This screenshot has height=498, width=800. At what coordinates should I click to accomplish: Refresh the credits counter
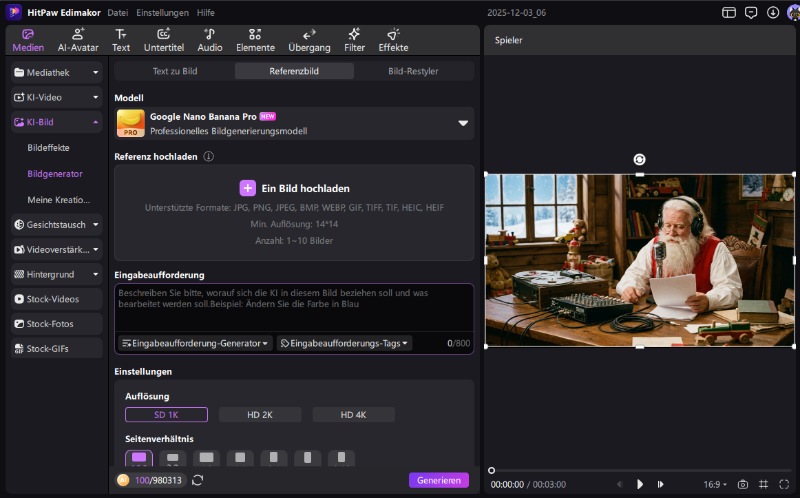(198, 480)
